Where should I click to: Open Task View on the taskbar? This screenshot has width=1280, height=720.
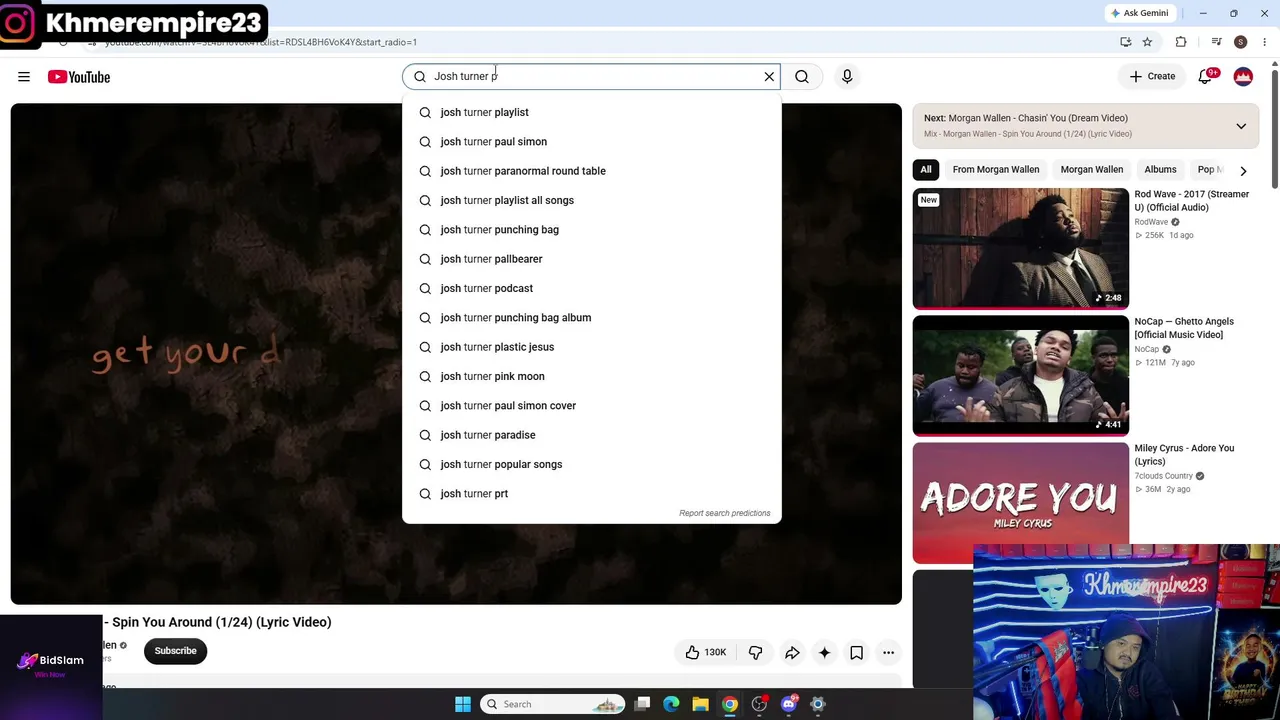[x=642, y=704]
